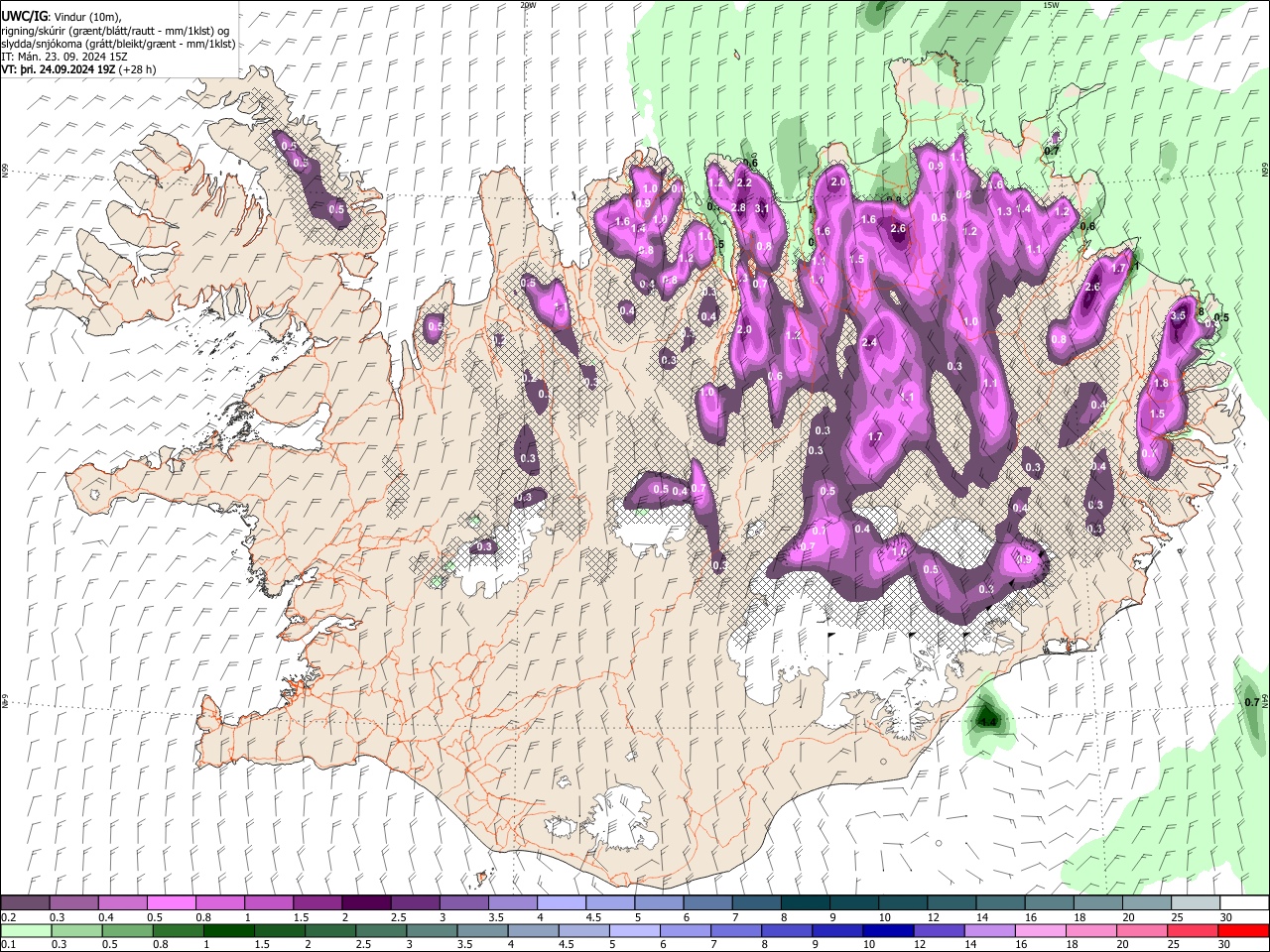Screen dimensions: 1270x952
Task: Click the '(+28 h)' forecast offset text
Action: point(137,70)
